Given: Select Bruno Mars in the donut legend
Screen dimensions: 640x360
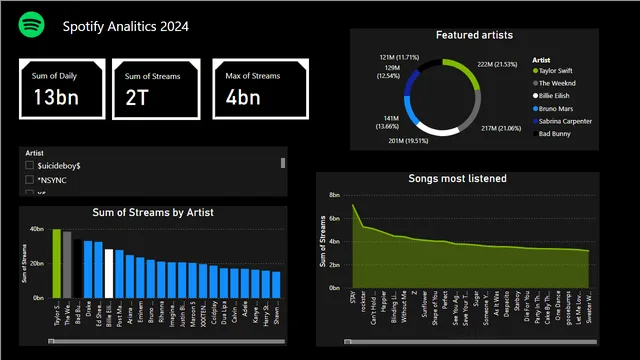Looking at the screenshot, I should 553,109.
